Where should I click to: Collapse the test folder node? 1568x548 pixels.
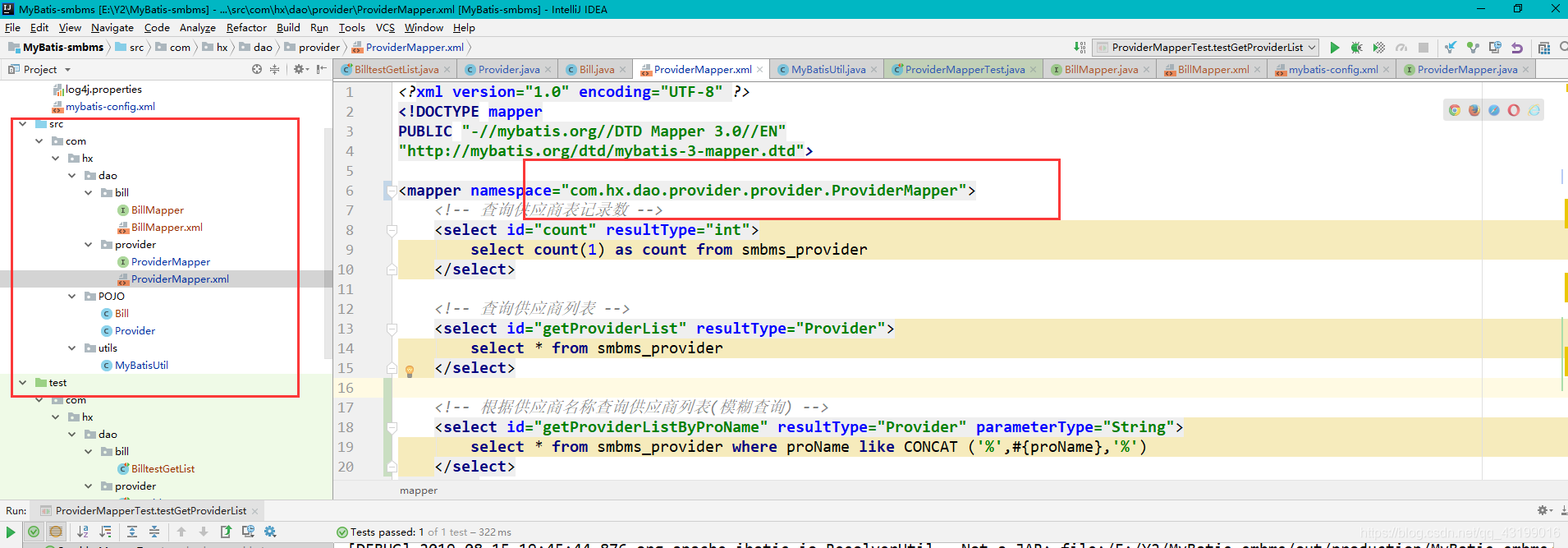pyautogui.click(x=22, y=383)
